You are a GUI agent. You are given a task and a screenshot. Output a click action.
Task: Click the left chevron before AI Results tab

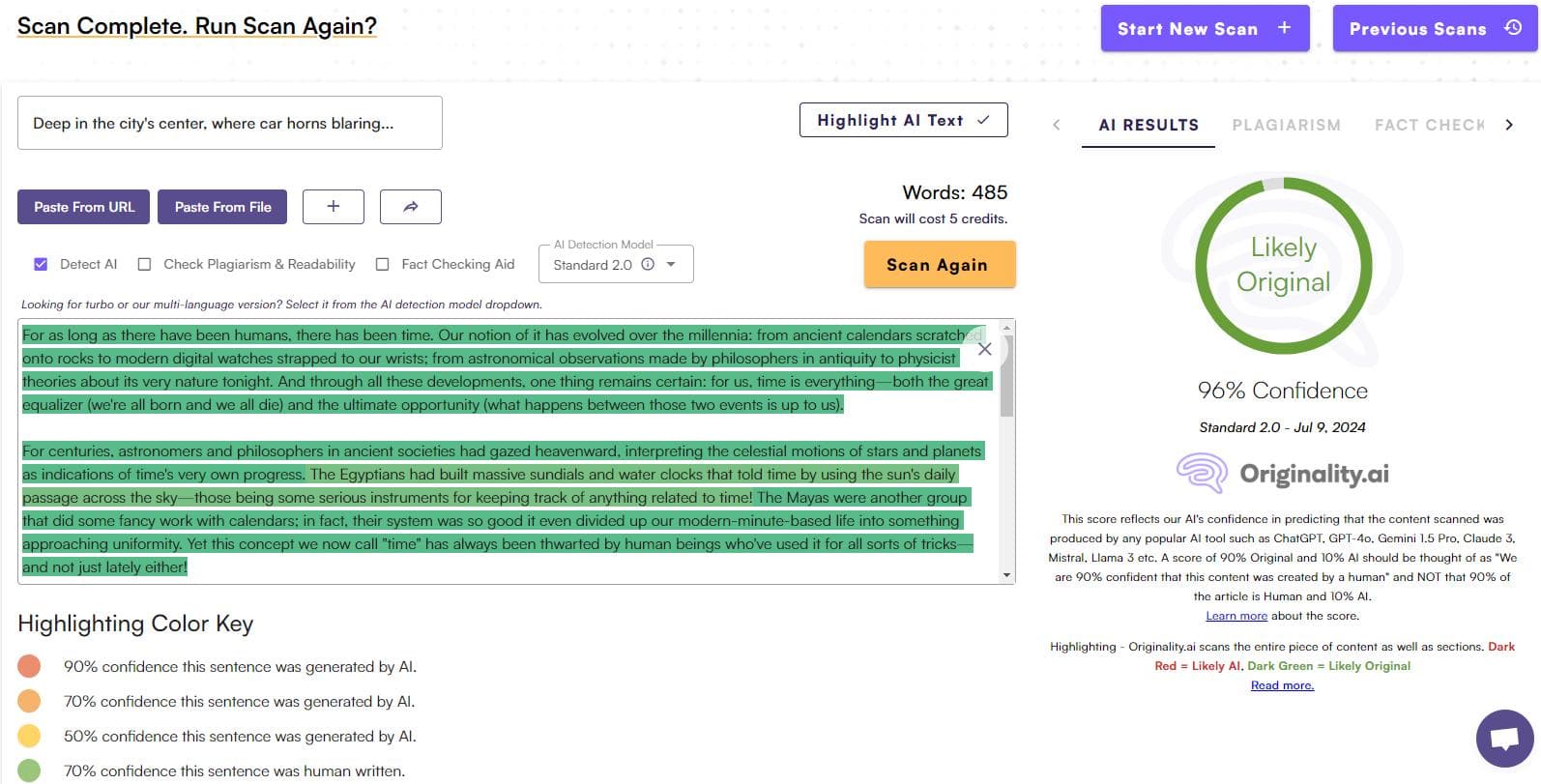pyautogui.click(x=1057, y=125)
